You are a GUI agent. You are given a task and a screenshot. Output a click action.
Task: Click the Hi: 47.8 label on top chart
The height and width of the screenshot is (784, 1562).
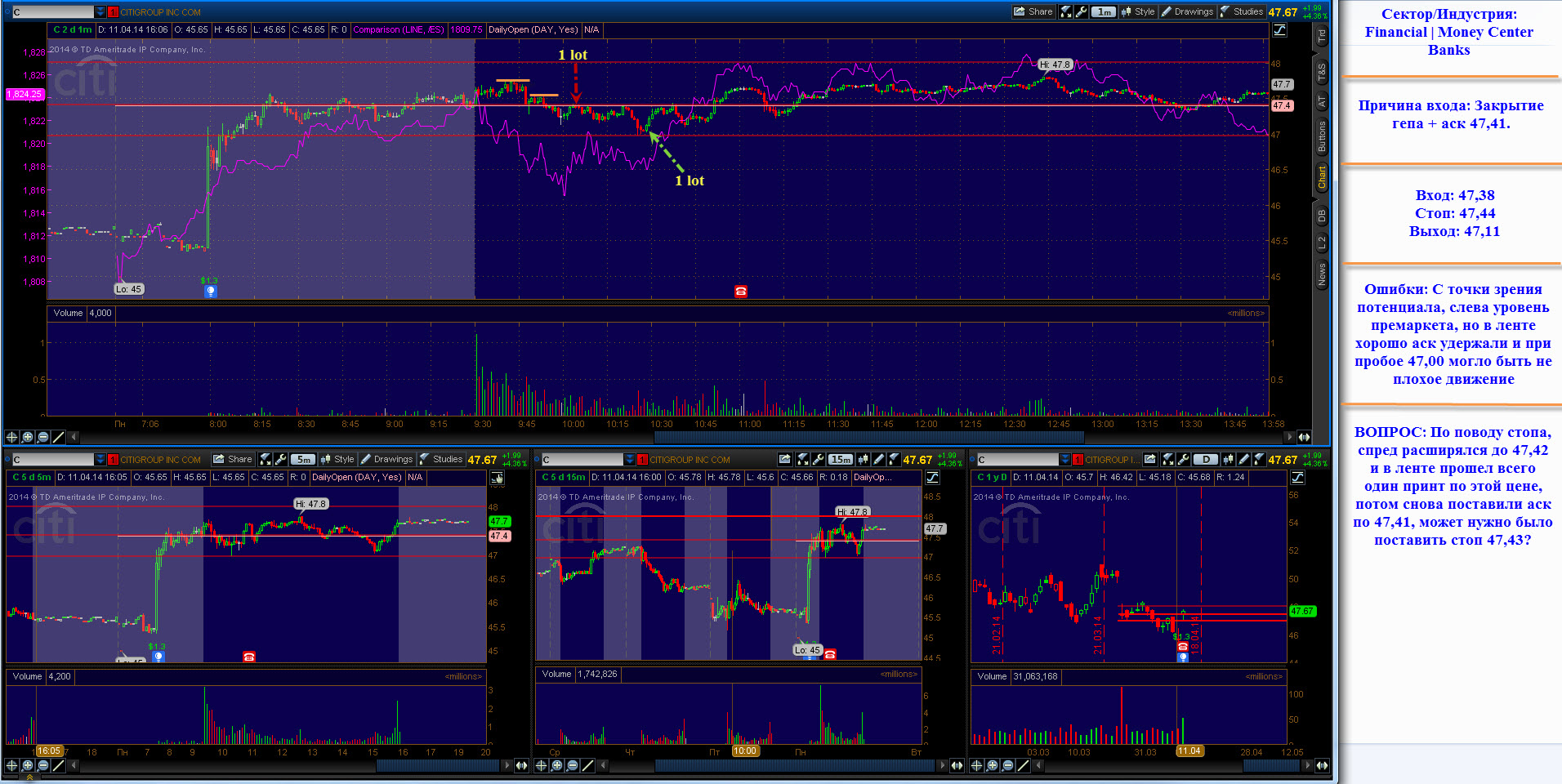[x=1055, y=65]
